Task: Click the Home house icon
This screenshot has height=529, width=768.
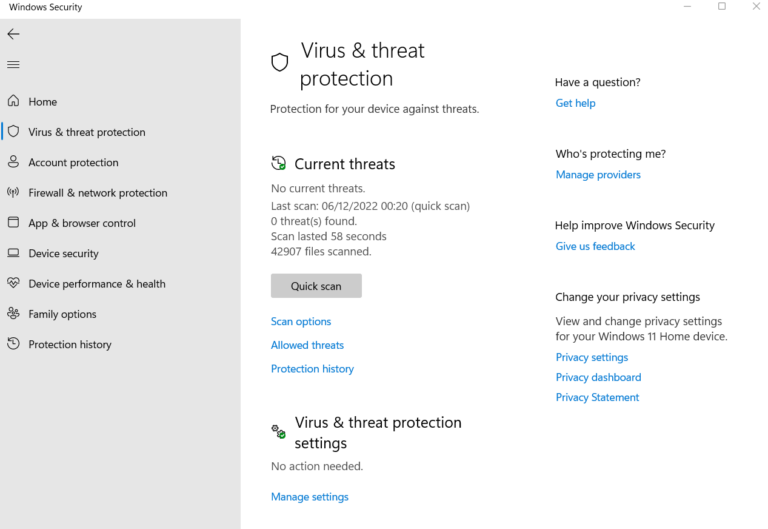Action: point(13,101)
